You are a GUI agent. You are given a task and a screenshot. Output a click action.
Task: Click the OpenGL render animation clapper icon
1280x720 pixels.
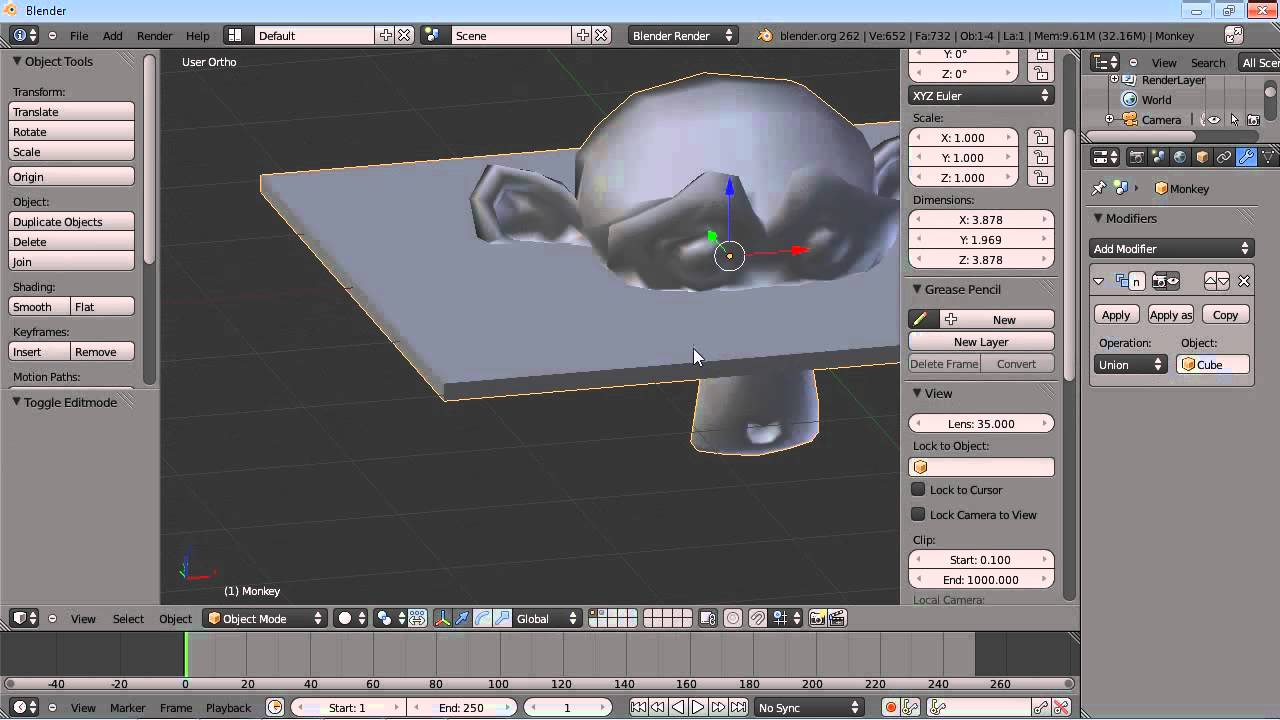[837, 618]
